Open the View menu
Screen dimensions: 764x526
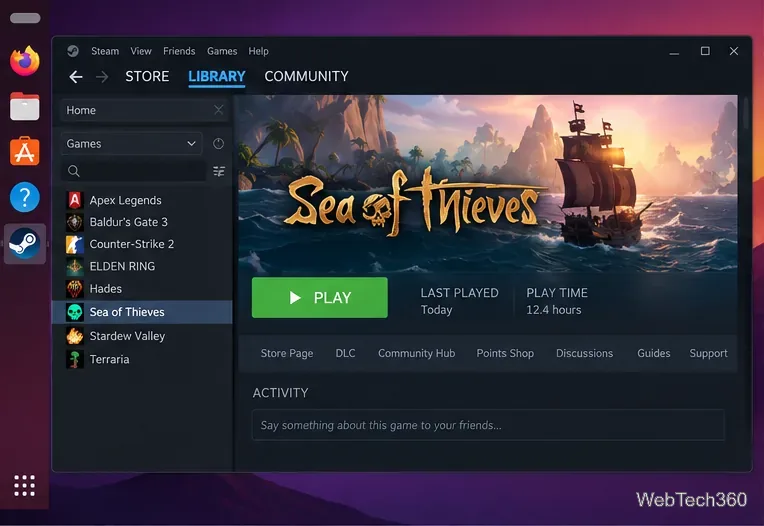[x=141, y=51]
